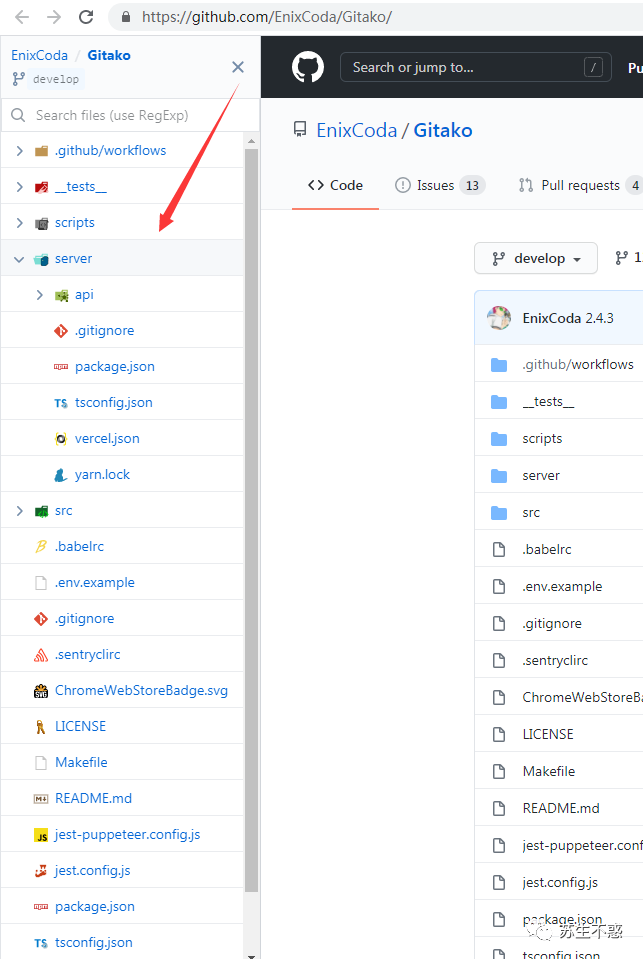Open the develop branch dropdown
The width and height of the screenshot is (643, 959).
(x=536, y=258)
